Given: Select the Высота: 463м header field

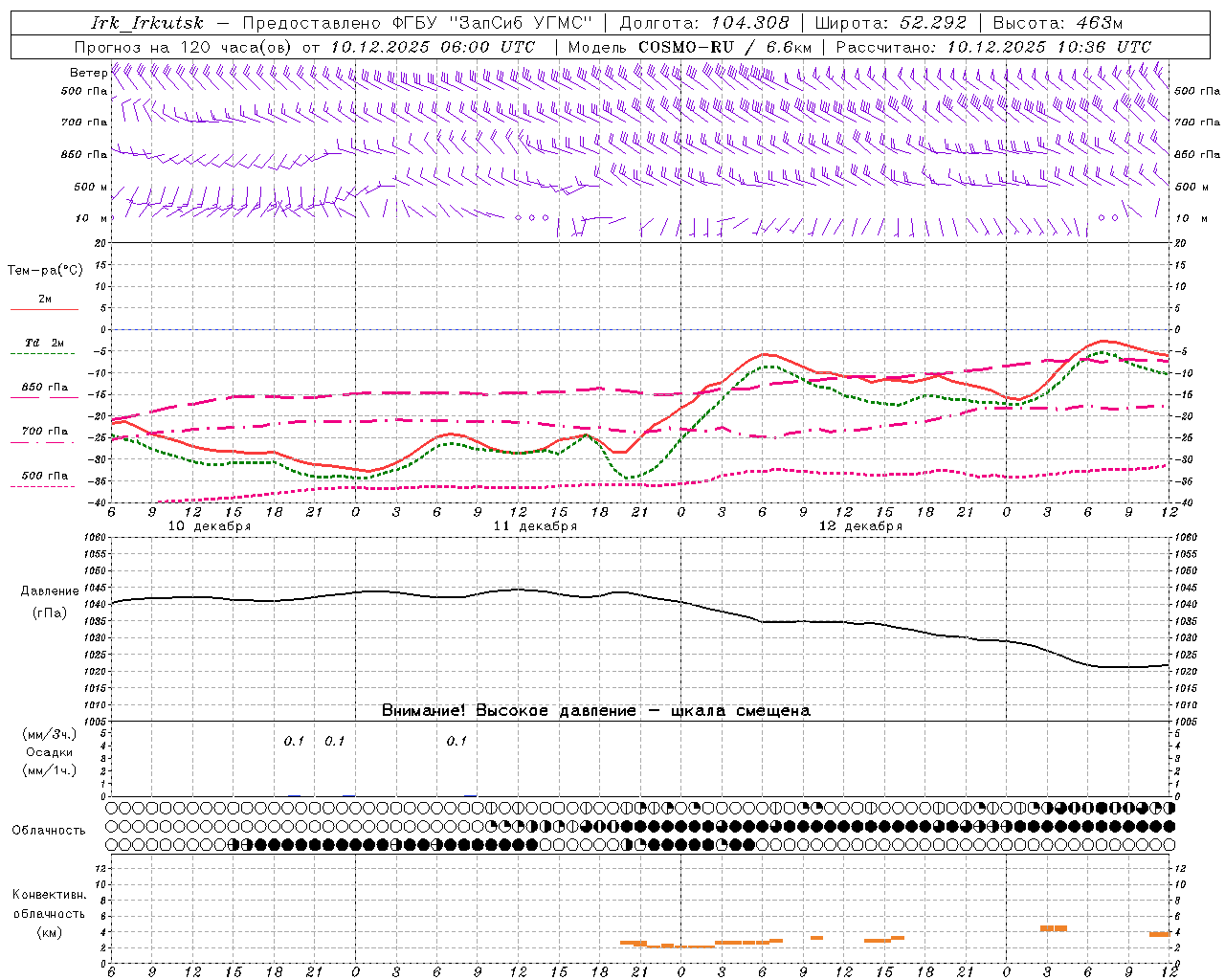Looking at the screenshot, I should click(1058, 23).
